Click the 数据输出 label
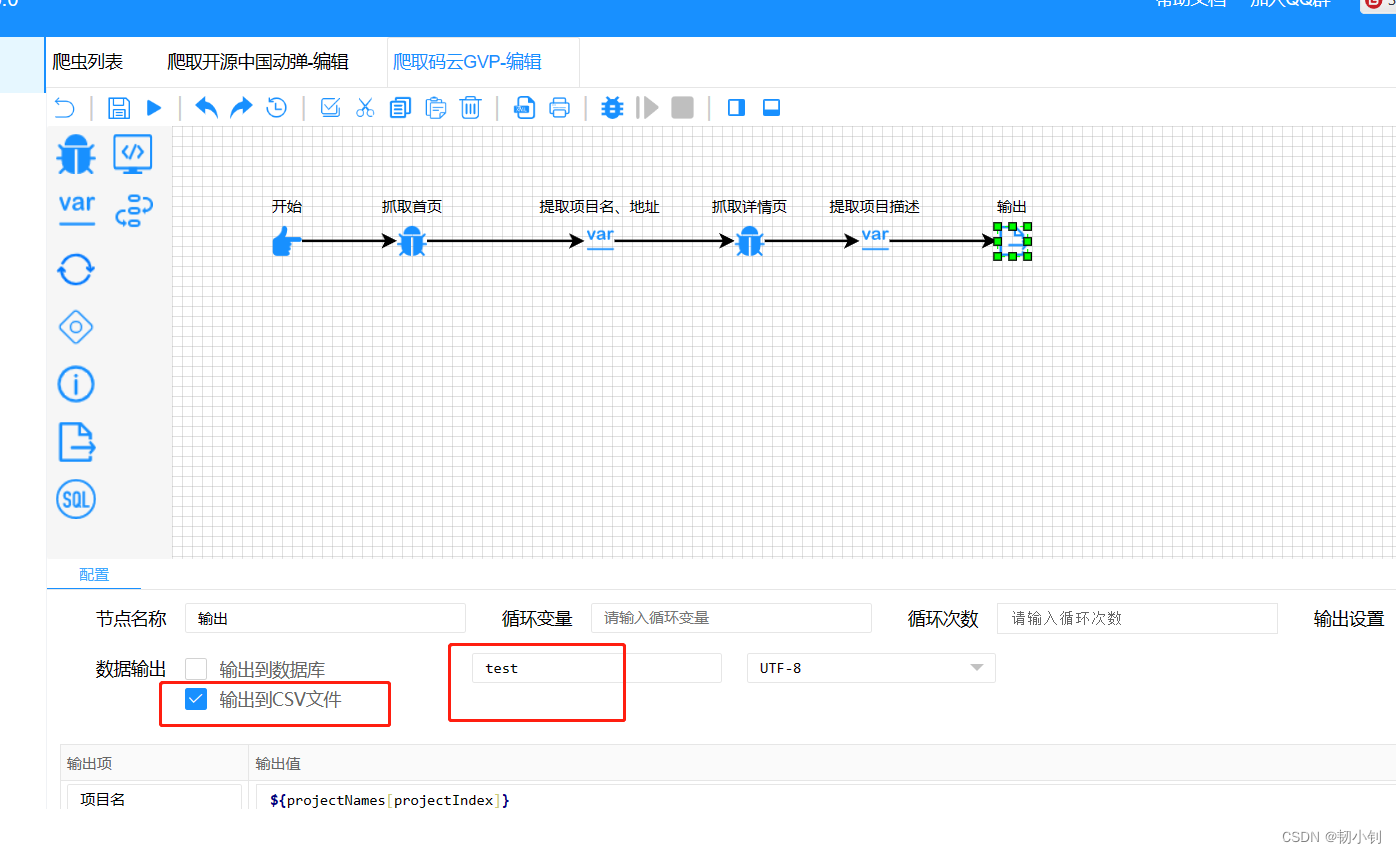The image size is (1396, 854). pos(131,669)
